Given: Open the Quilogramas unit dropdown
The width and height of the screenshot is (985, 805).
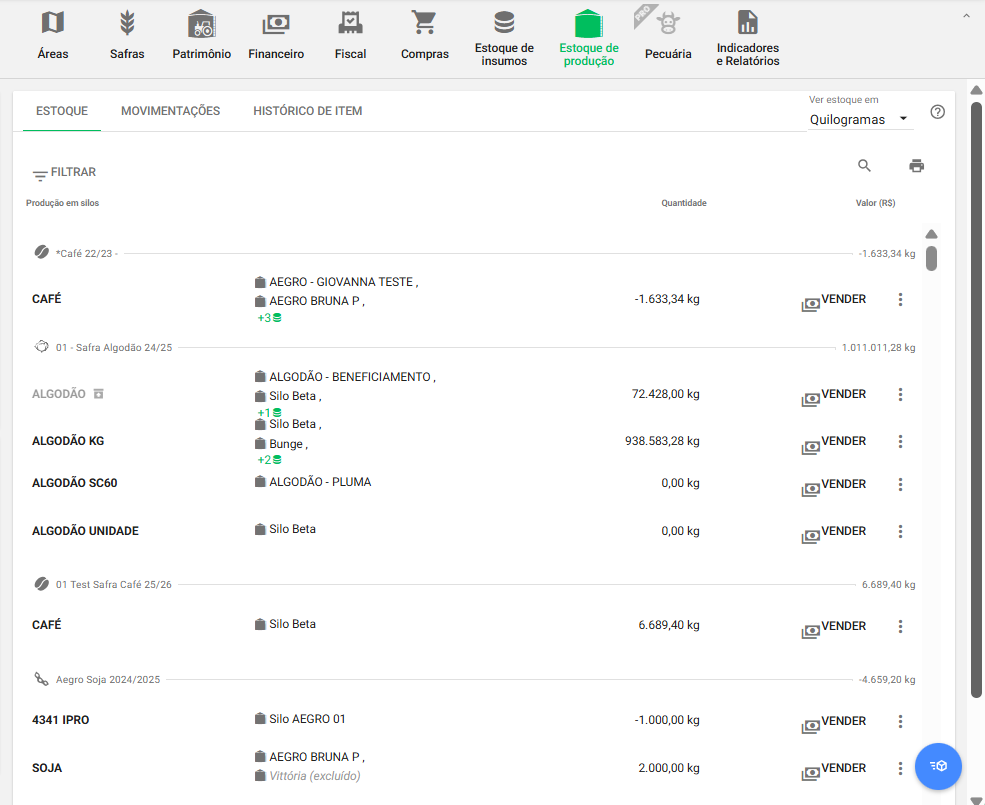Looking at the screenshot, I should [859, 119].
